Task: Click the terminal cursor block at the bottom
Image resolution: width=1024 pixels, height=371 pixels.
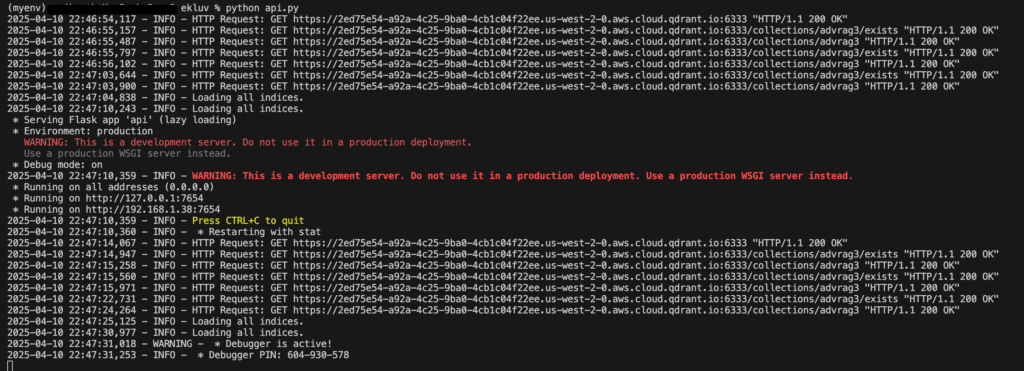Action: [10, 365]
